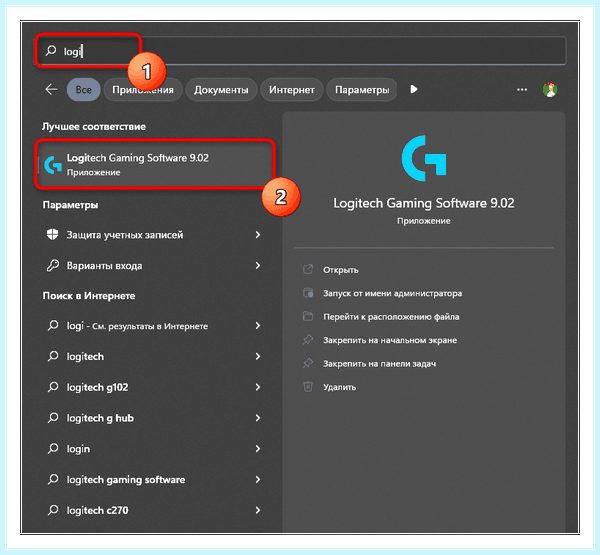
Task: Switch to the 'Интернет' filter tab
Action: point(292,90)
